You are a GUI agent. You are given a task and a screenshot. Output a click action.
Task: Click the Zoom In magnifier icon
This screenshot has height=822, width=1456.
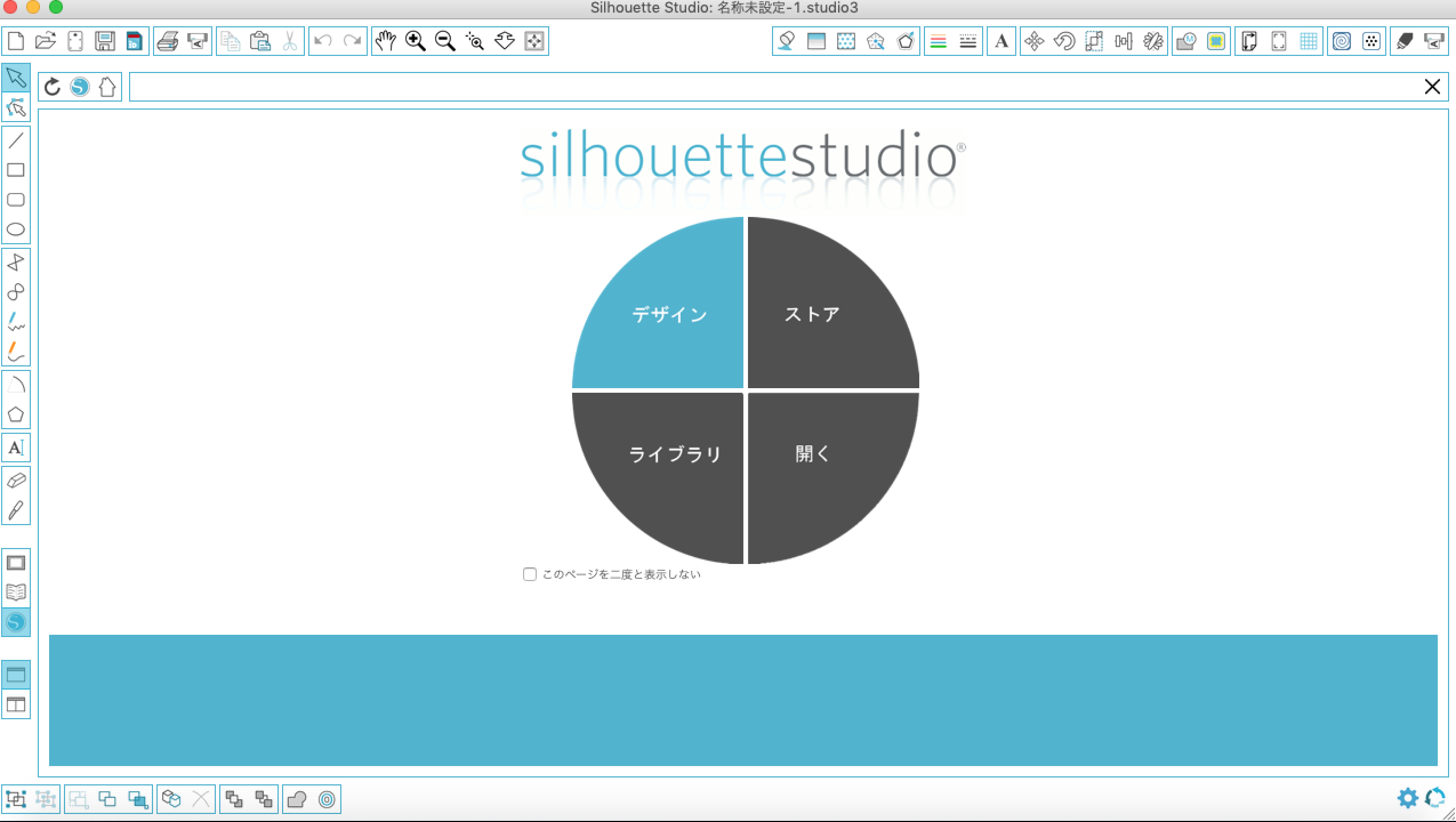[415, 41]
